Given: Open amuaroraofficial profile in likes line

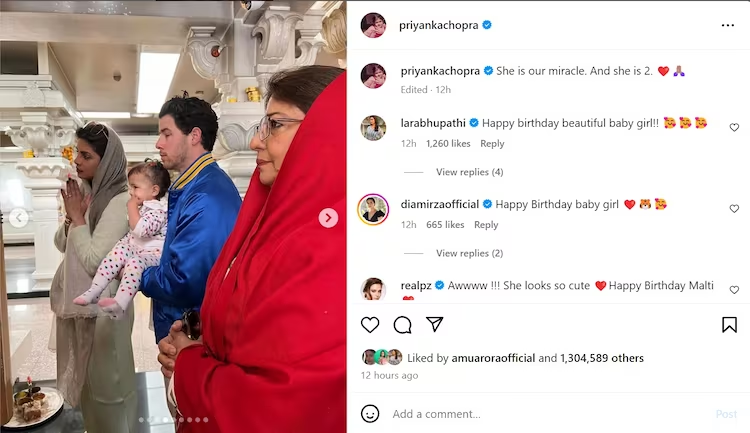Looking at the screenshot, I should click(493, 358).
